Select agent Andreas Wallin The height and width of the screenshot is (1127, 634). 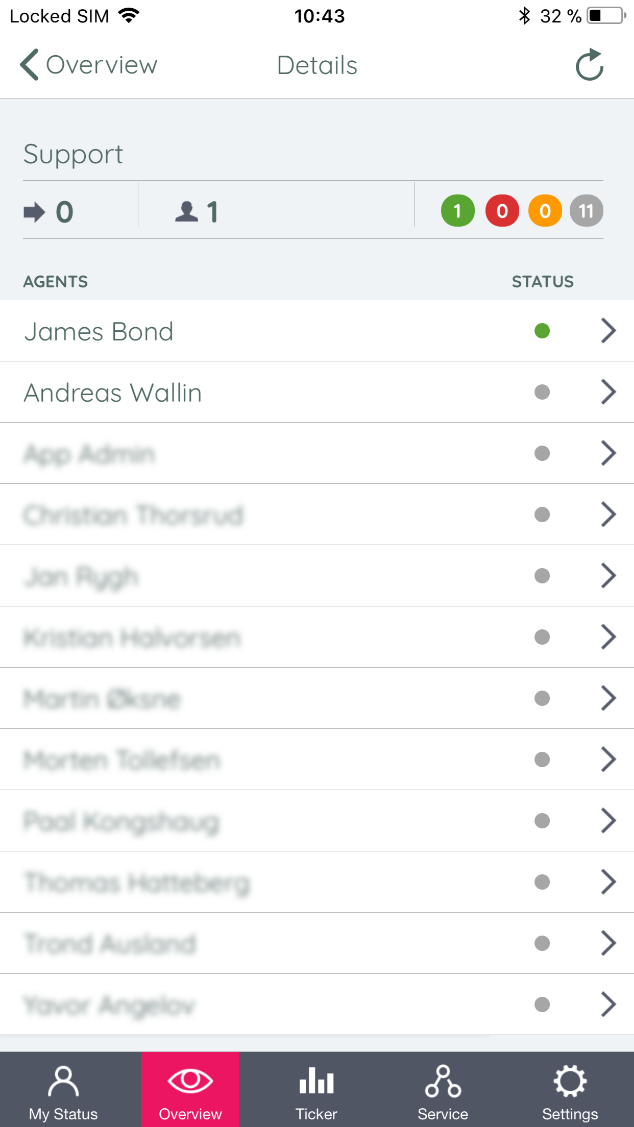(113, 393)
